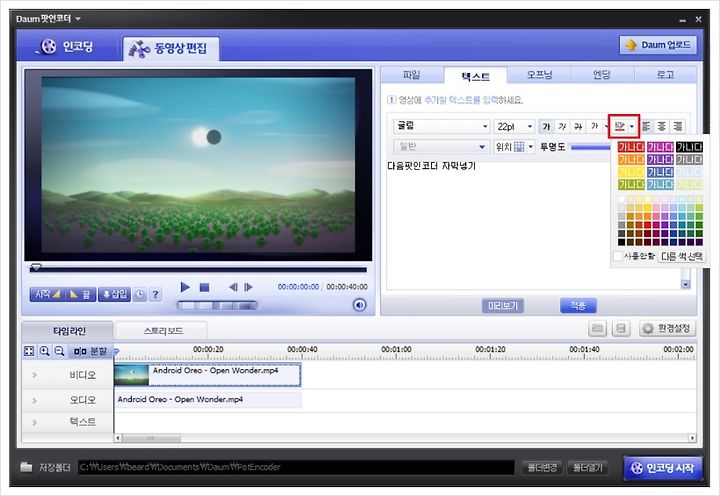Toggle the volume speaker icon
Screen dimensions: 720x496
(360, 305)
